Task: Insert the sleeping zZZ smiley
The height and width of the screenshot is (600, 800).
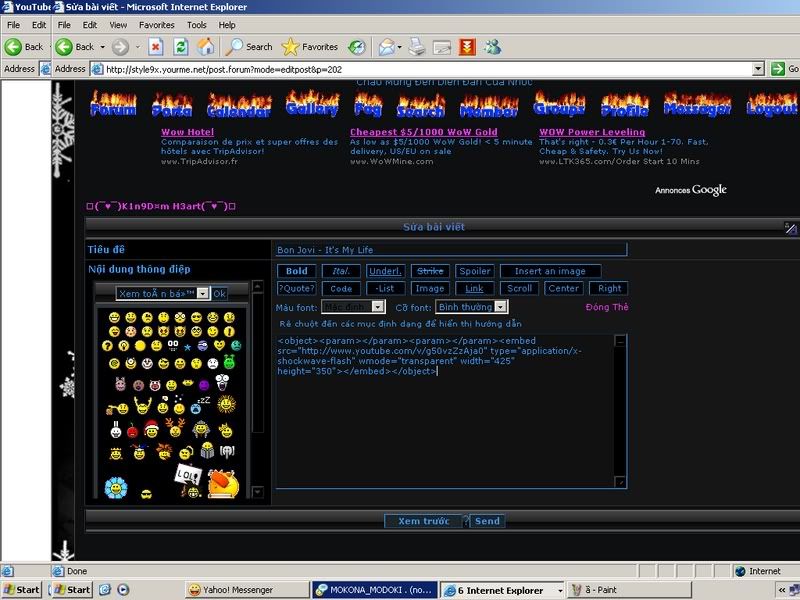Action: point(199,405)
